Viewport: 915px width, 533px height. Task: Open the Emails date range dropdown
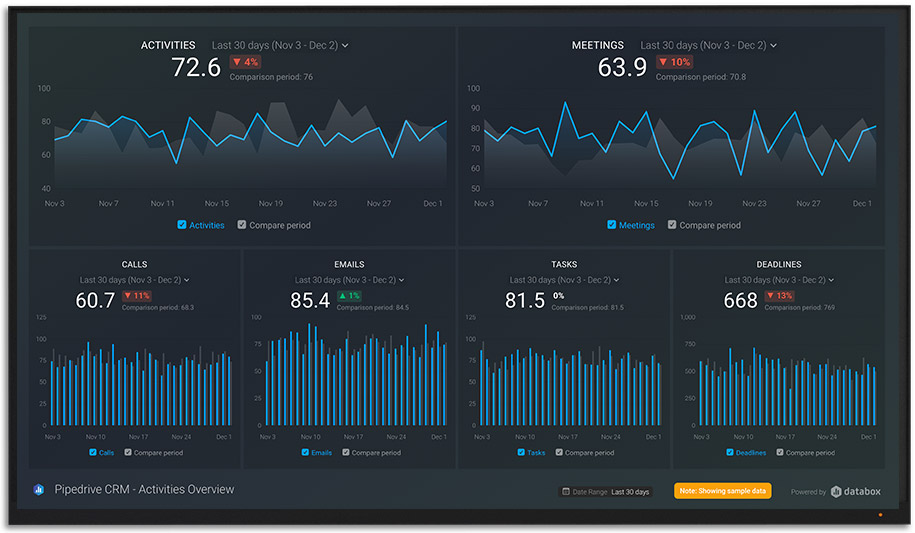349,280
